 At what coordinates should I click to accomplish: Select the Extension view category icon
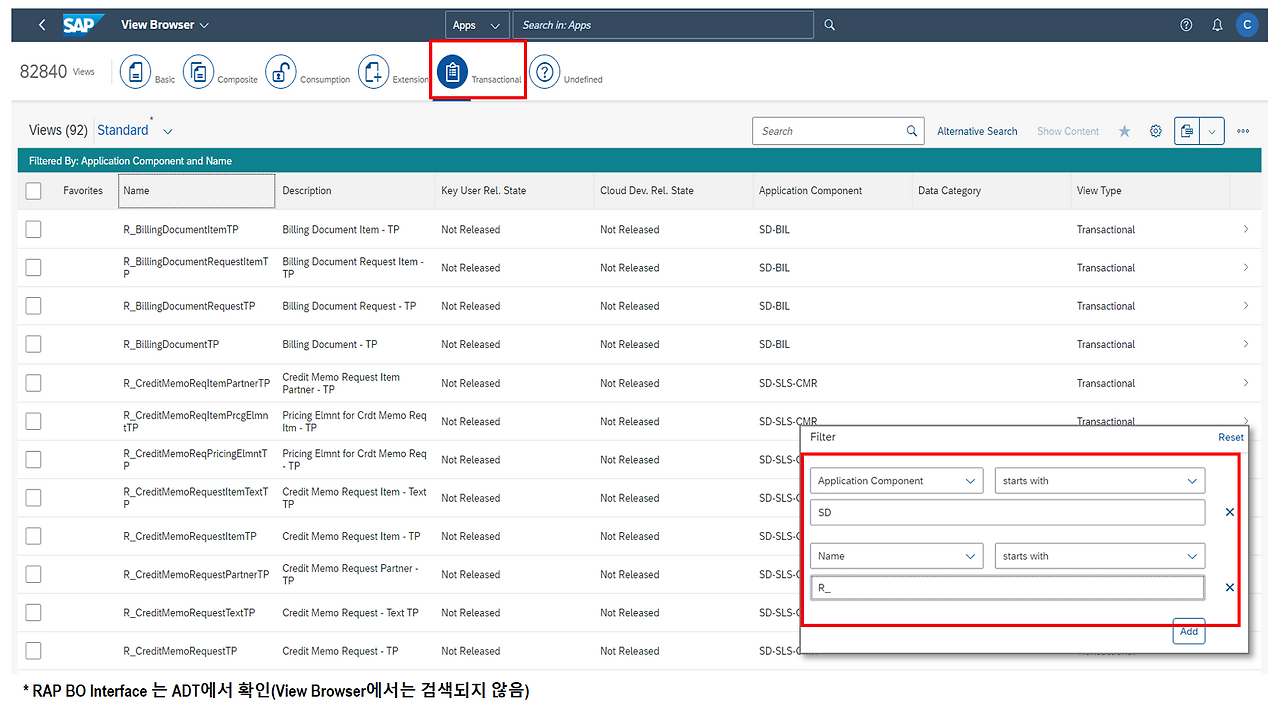point(373,71)
